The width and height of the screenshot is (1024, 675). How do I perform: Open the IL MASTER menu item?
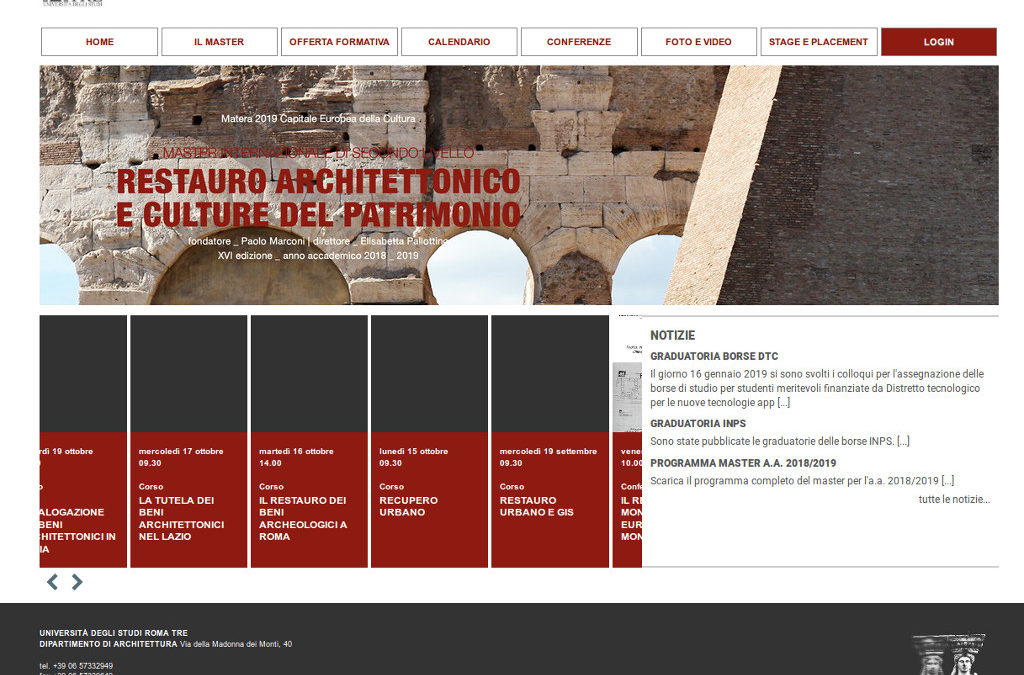(x=219, y=42)
